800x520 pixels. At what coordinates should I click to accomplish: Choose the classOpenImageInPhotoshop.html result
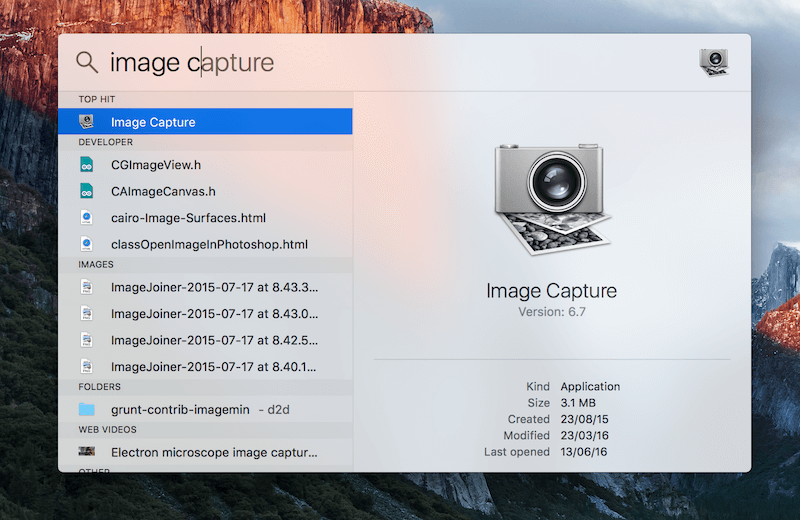209,244
